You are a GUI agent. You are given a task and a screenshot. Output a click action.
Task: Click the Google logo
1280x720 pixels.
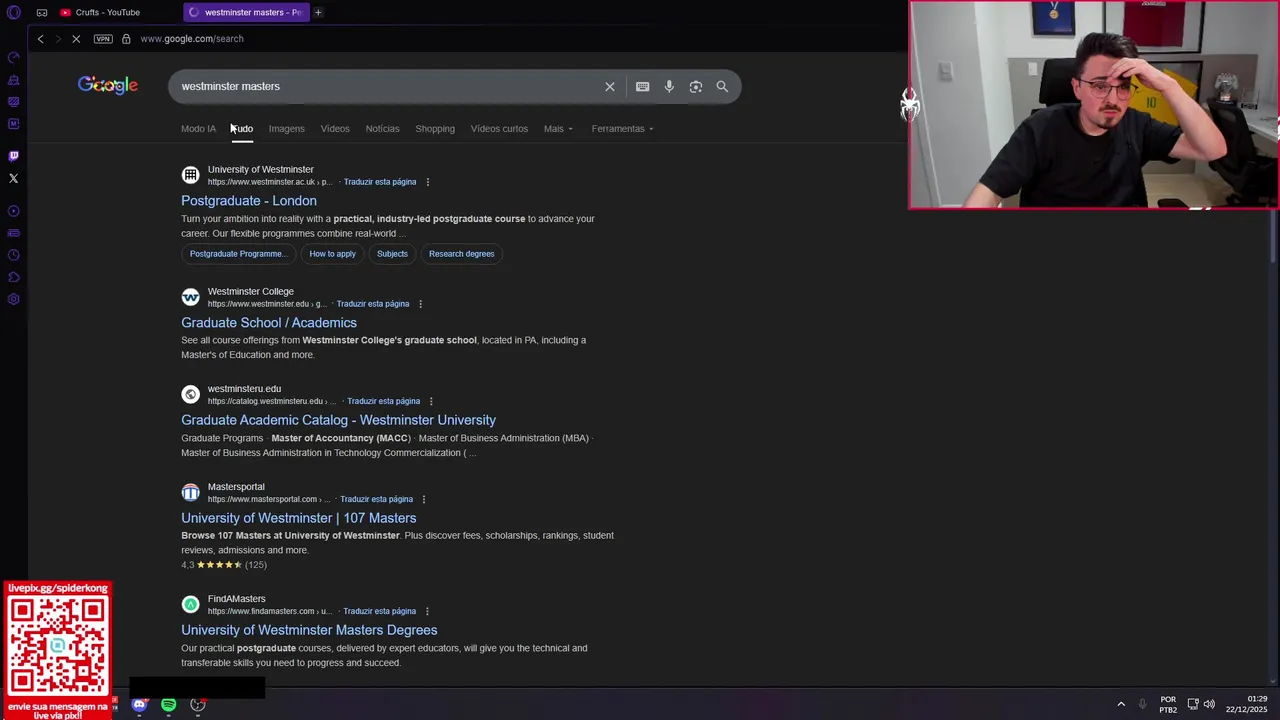108,85
